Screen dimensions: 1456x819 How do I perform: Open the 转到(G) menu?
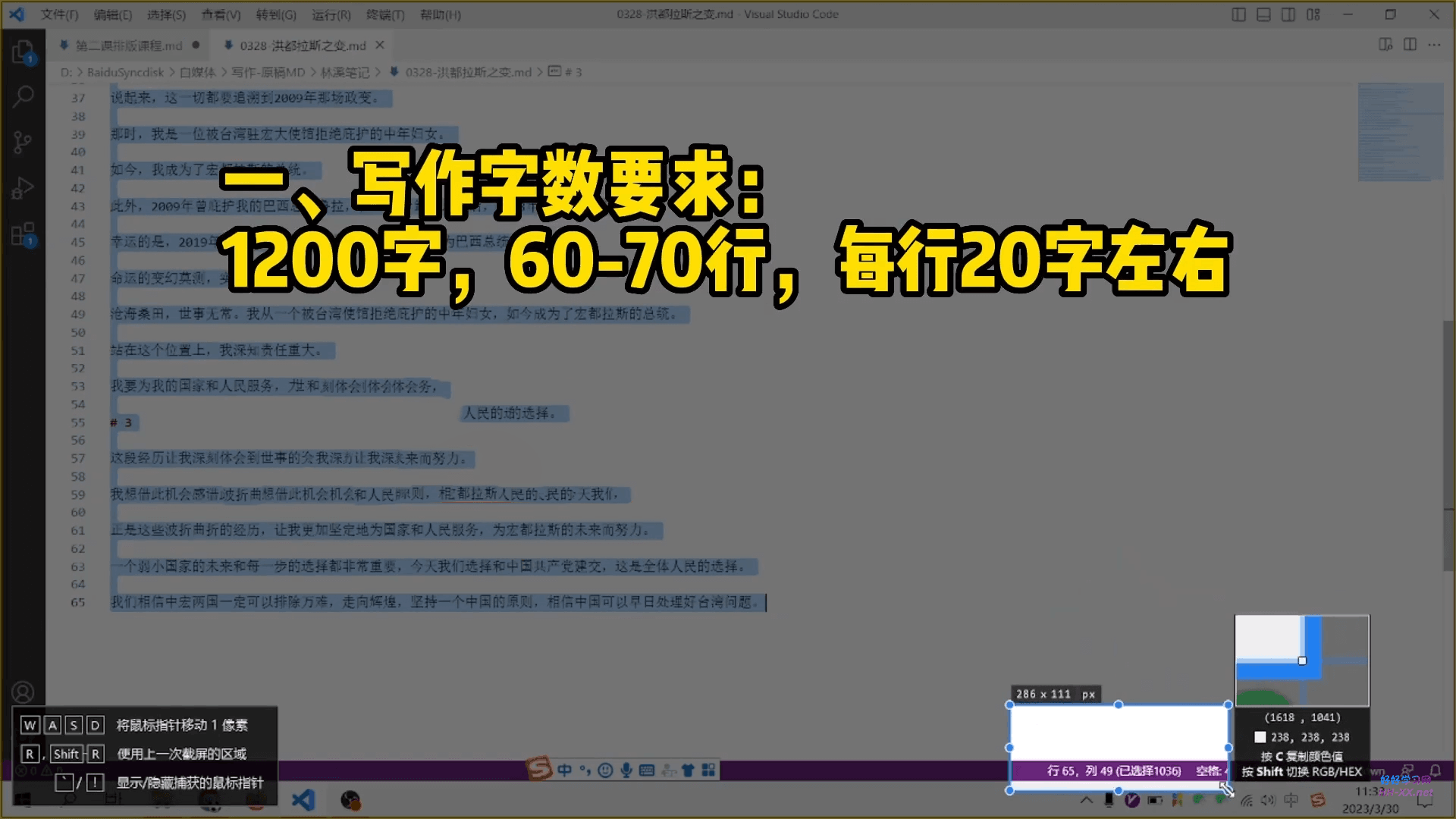tap(276, 14)
